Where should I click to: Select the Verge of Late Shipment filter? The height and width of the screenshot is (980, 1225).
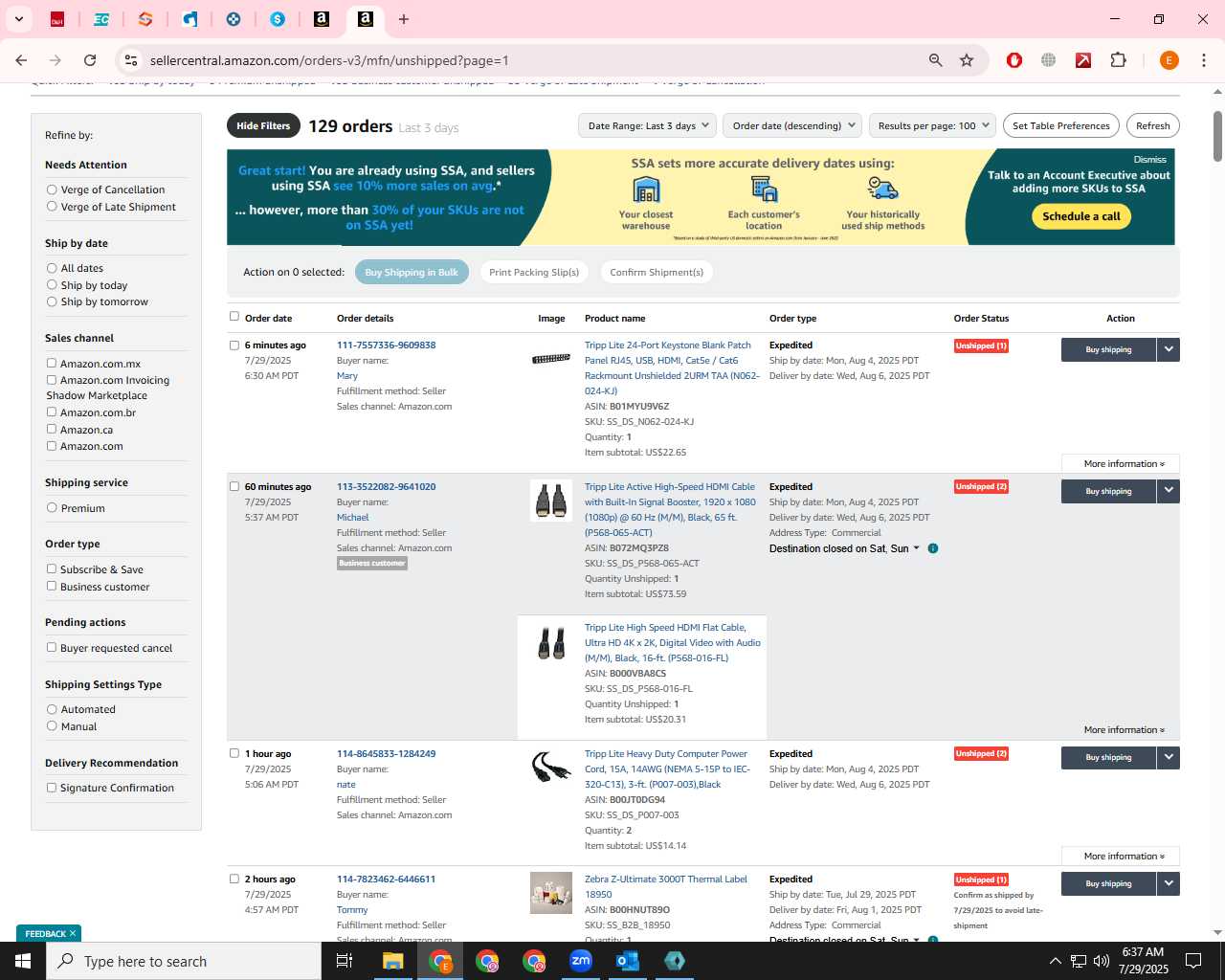pyautogui.click(x=52, y=207)
